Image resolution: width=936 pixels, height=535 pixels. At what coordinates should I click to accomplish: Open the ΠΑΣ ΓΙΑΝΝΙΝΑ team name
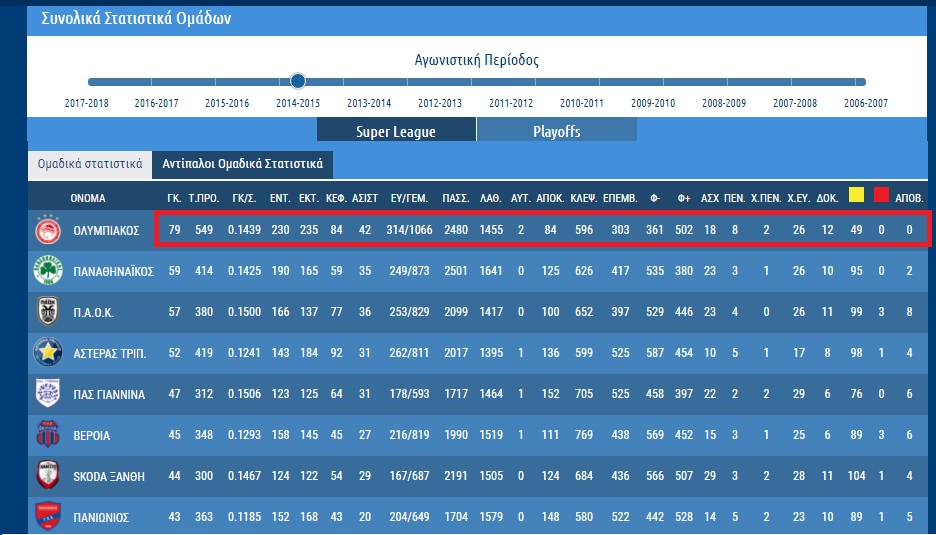coord(109,395)
